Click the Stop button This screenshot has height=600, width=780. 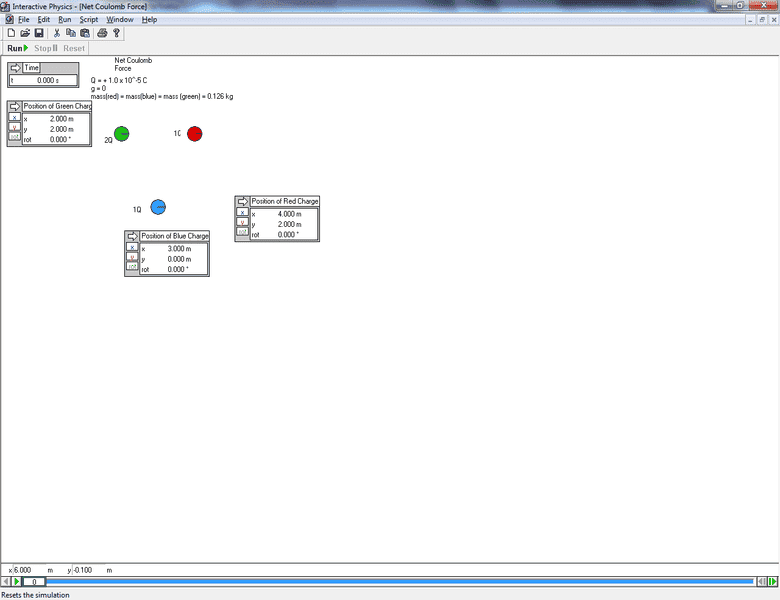pyautogui.click(x=45, y=48)
